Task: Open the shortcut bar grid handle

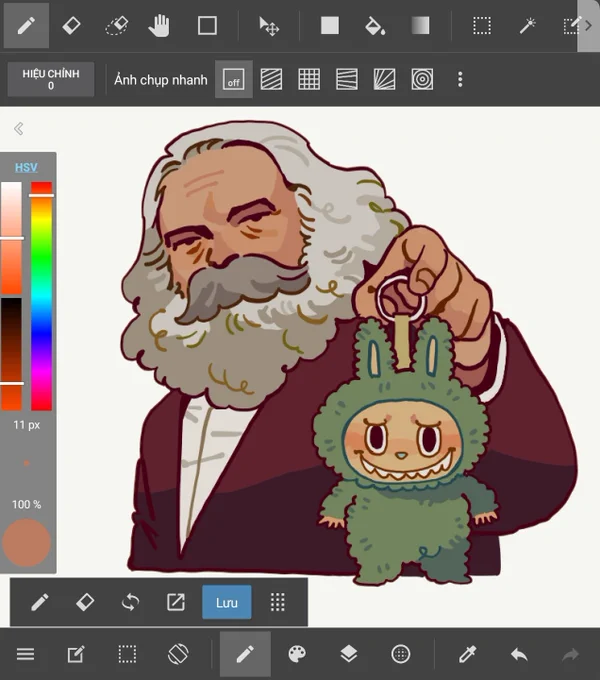Action: [x=277, y=602]
